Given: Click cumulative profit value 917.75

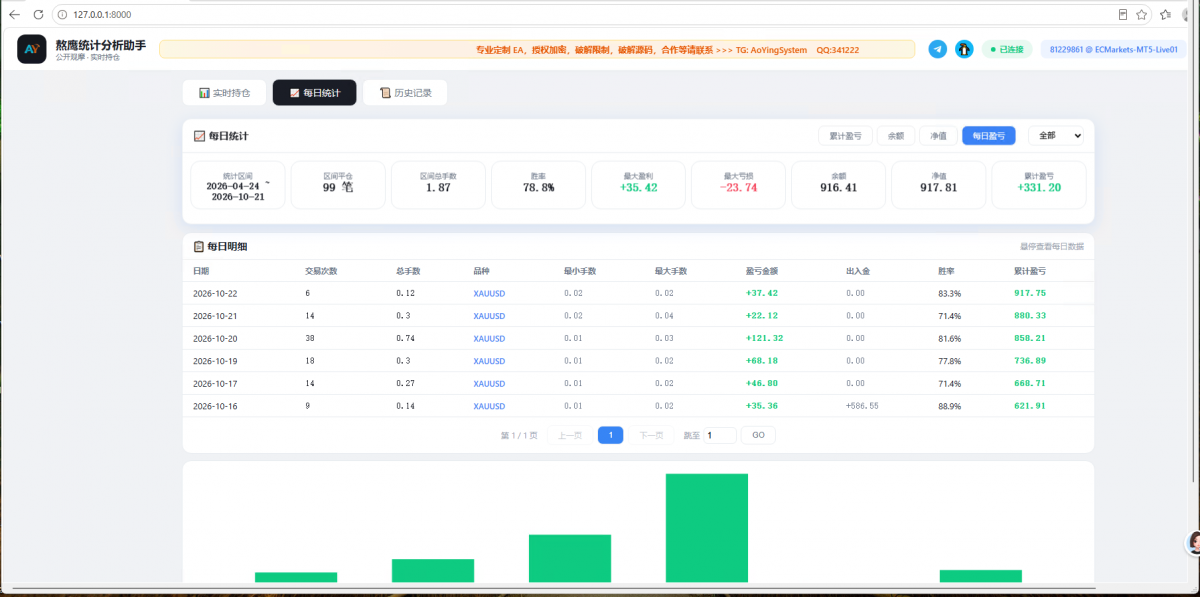Looking at the screenshot, I should 1029,293.
